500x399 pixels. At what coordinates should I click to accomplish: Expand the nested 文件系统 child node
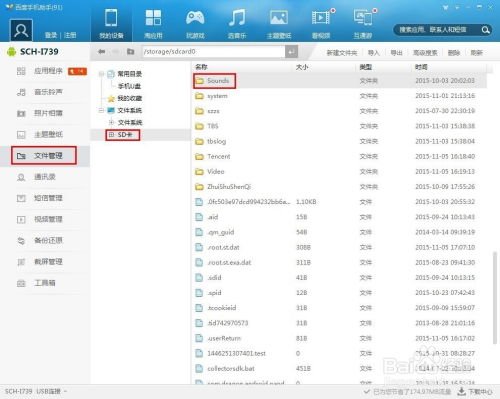click(112, 122)
